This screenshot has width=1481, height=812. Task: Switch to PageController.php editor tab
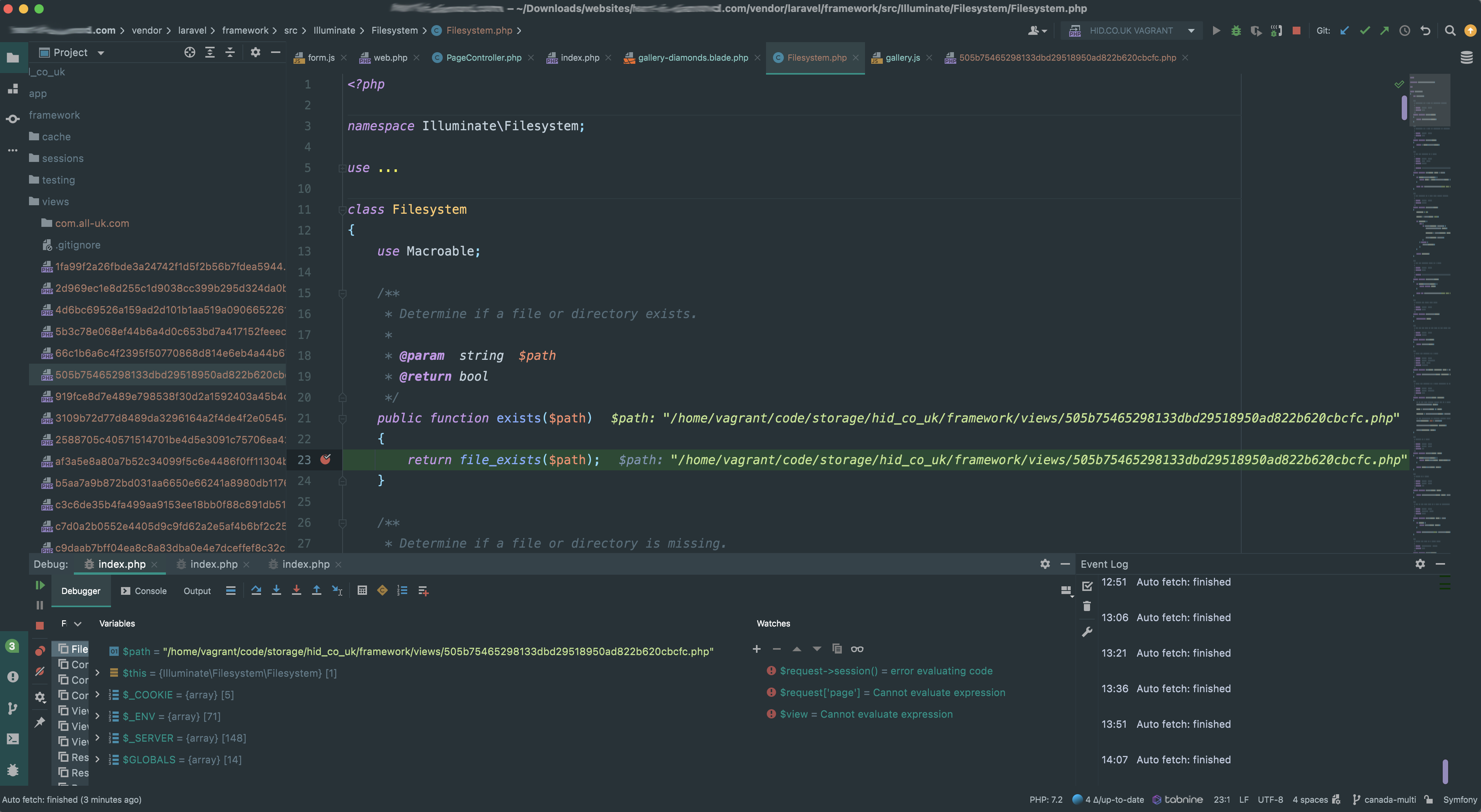(483, 58)
